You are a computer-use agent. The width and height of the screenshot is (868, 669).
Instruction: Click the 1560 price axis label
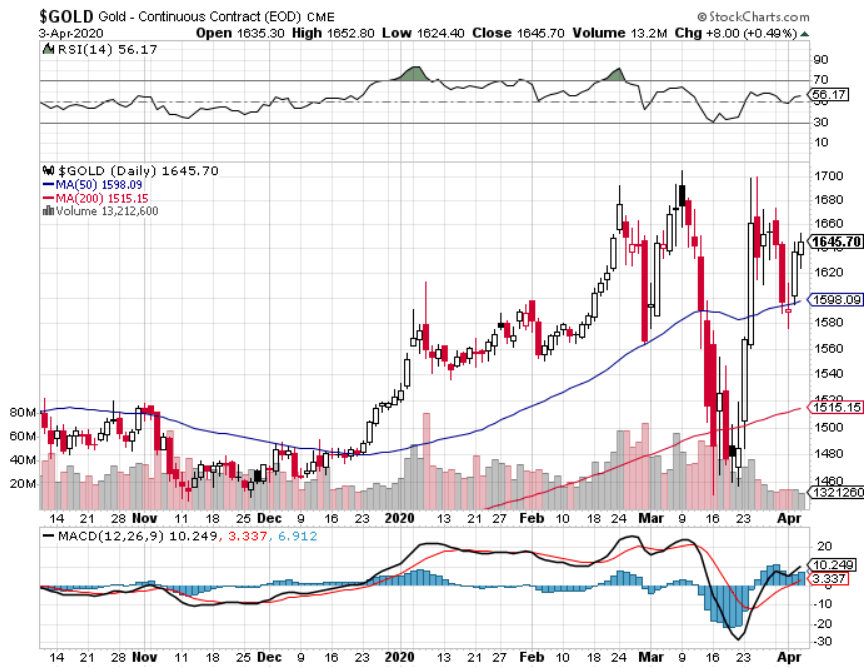coord(829,348)
